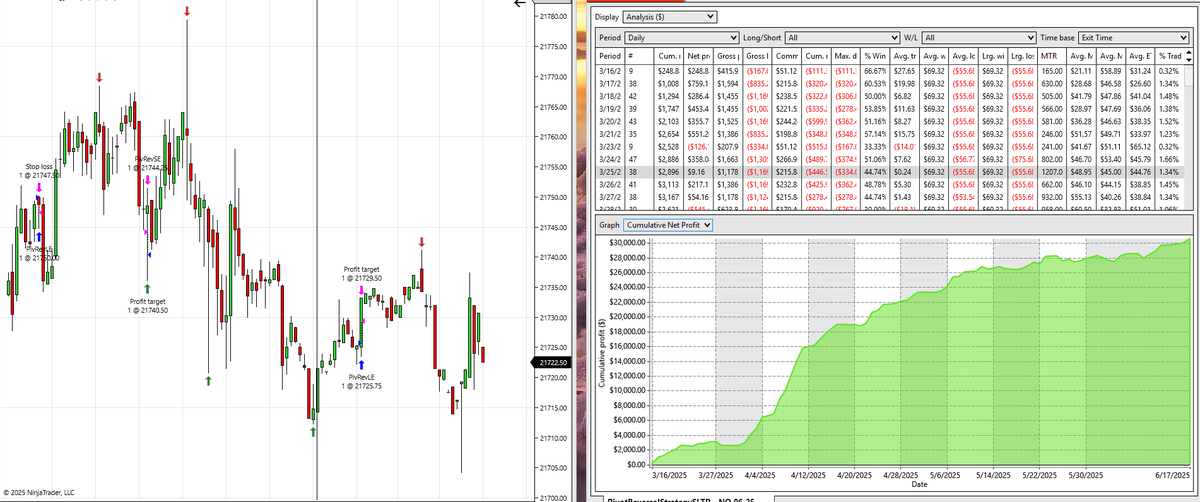Open the Graph dropdown showing Cumulative Net Profit
Image resolution: width=1200 pixels, height=502 pixels.
click(669, 225)
